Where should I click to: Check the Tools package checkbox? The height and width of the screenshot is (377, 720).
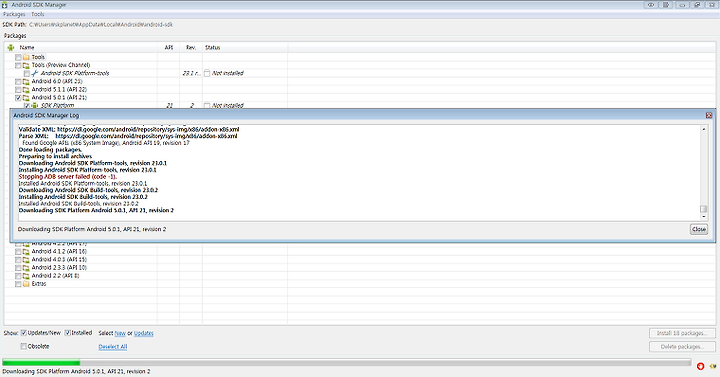18,57
